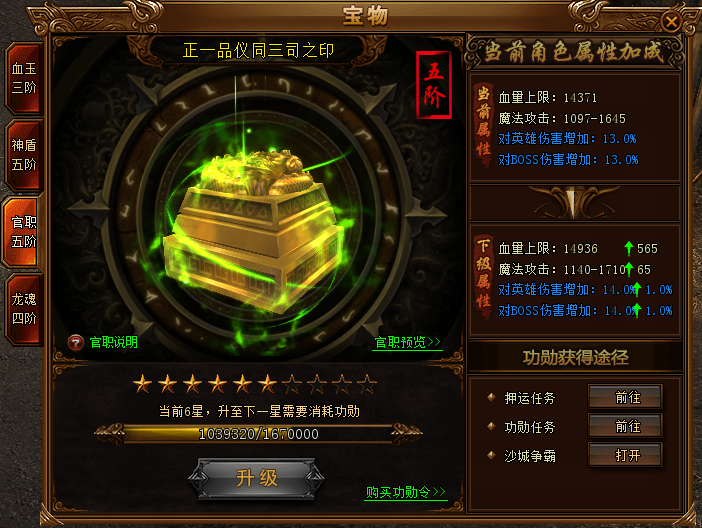Screen dimensions: 702x528
Task: Click 打开 button for 沙城争霸
Action: point(625,455)
